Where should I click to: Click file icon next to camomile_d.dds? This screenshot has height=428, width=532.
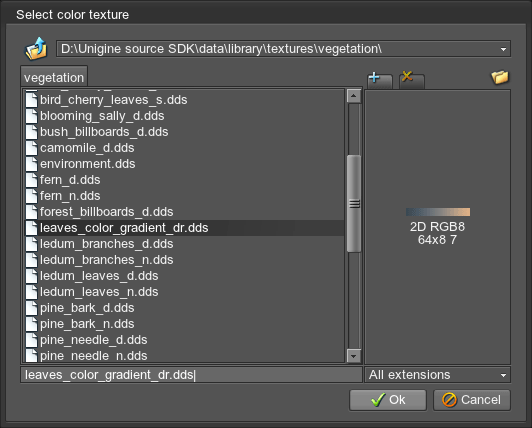click(x=32, y=148)
